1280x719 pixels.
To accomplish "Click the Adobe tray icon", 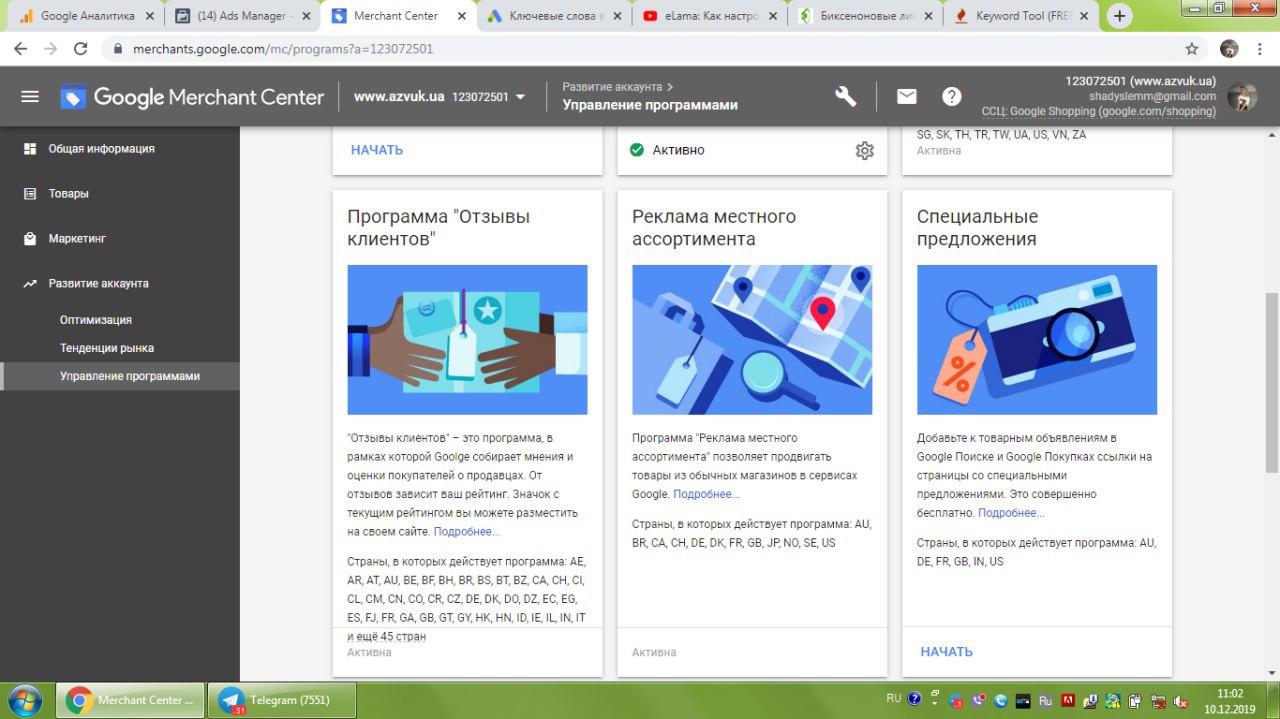I will coord(1068,701).
